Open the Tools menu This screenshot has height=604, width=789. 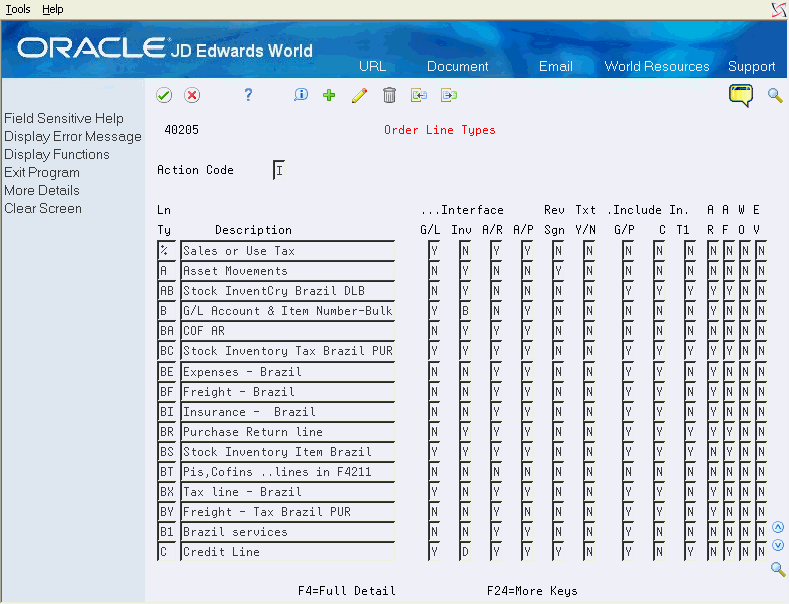[18, 9]
